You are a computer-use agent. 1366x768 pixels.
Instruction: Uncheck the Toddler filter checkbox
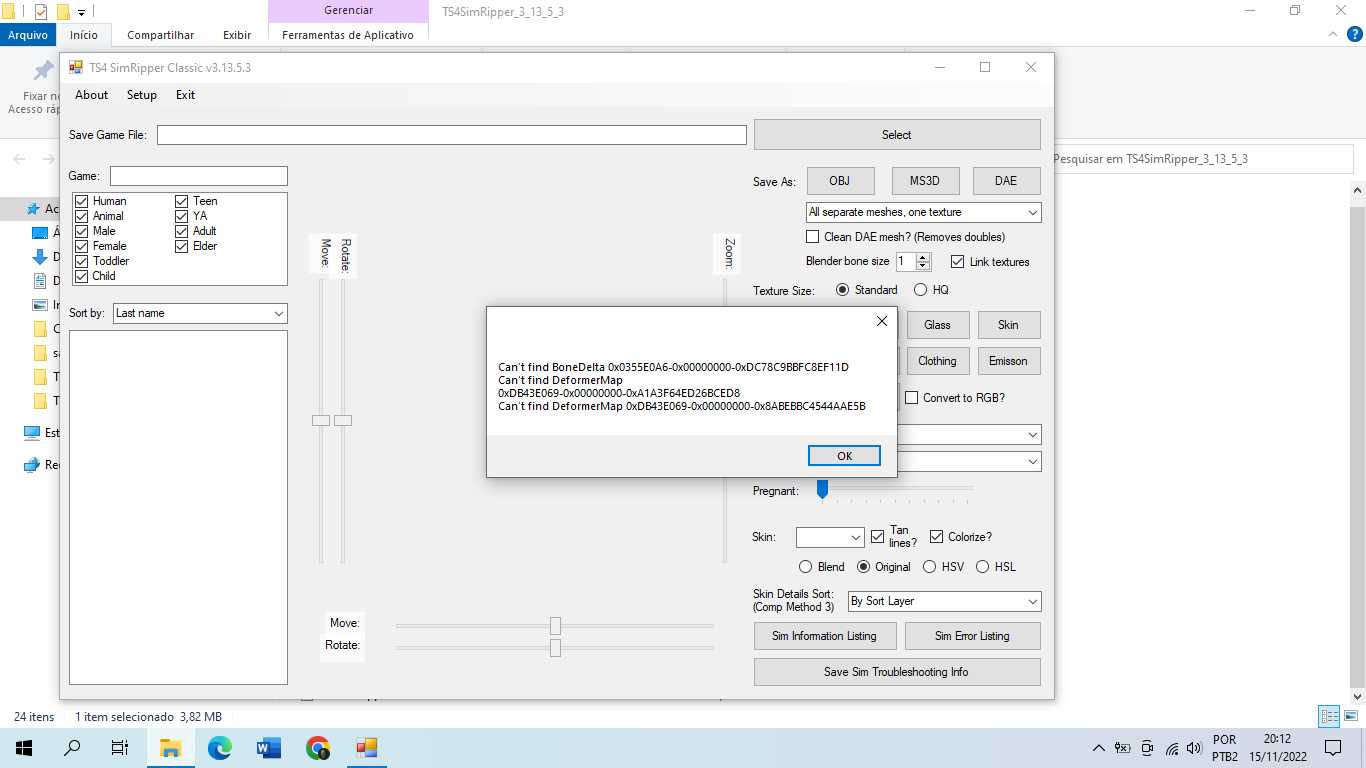point(81,261)
